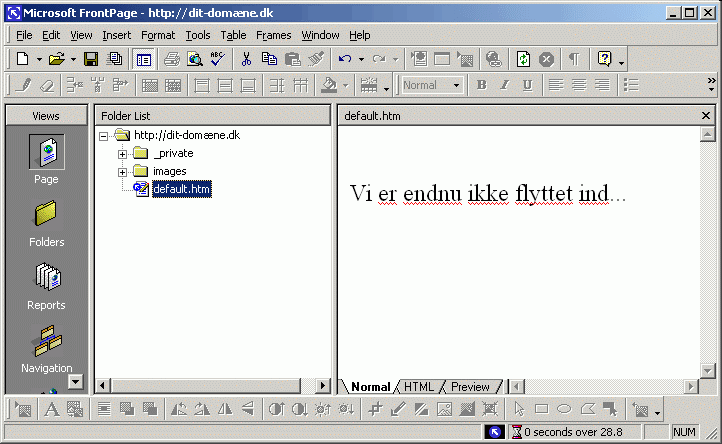Close the default.htm page pane
The height and width of the screenshot is (444, 722).
coord(706,115)
